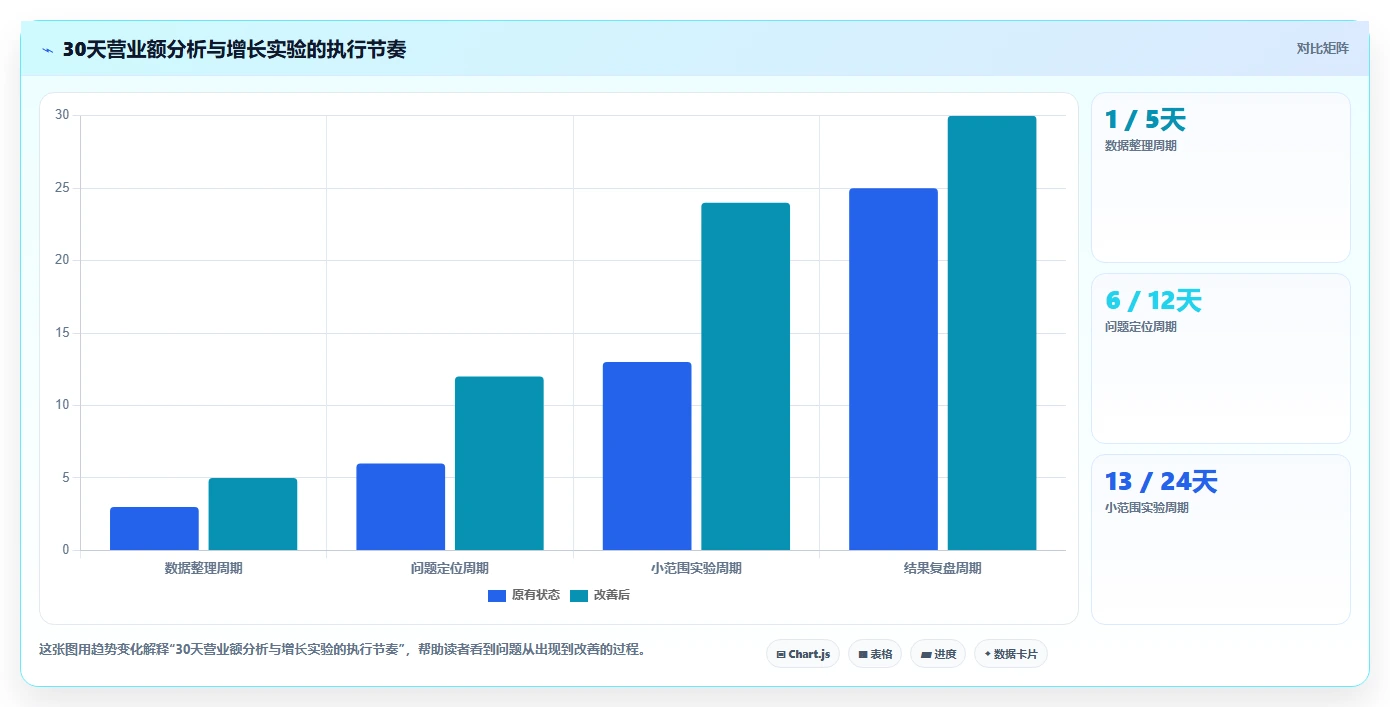Click the y-axis value 15

coord(62,333)
